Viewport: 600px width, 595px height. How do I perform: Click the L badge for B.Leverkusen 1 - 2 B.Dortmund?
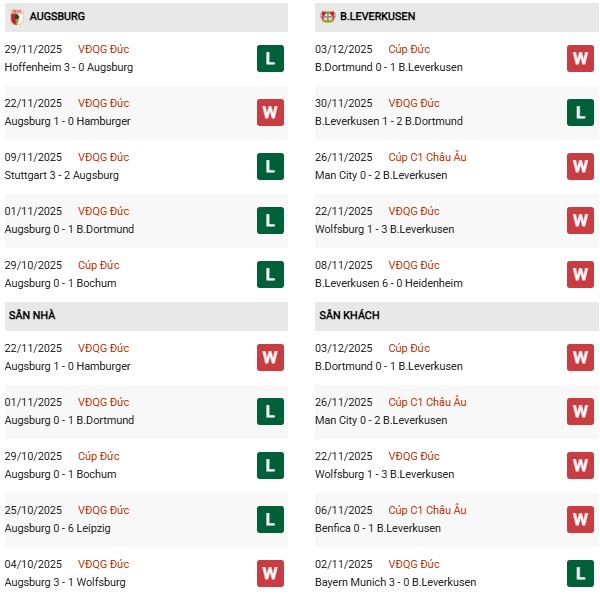pyautogui.click(x=580, y=112)
